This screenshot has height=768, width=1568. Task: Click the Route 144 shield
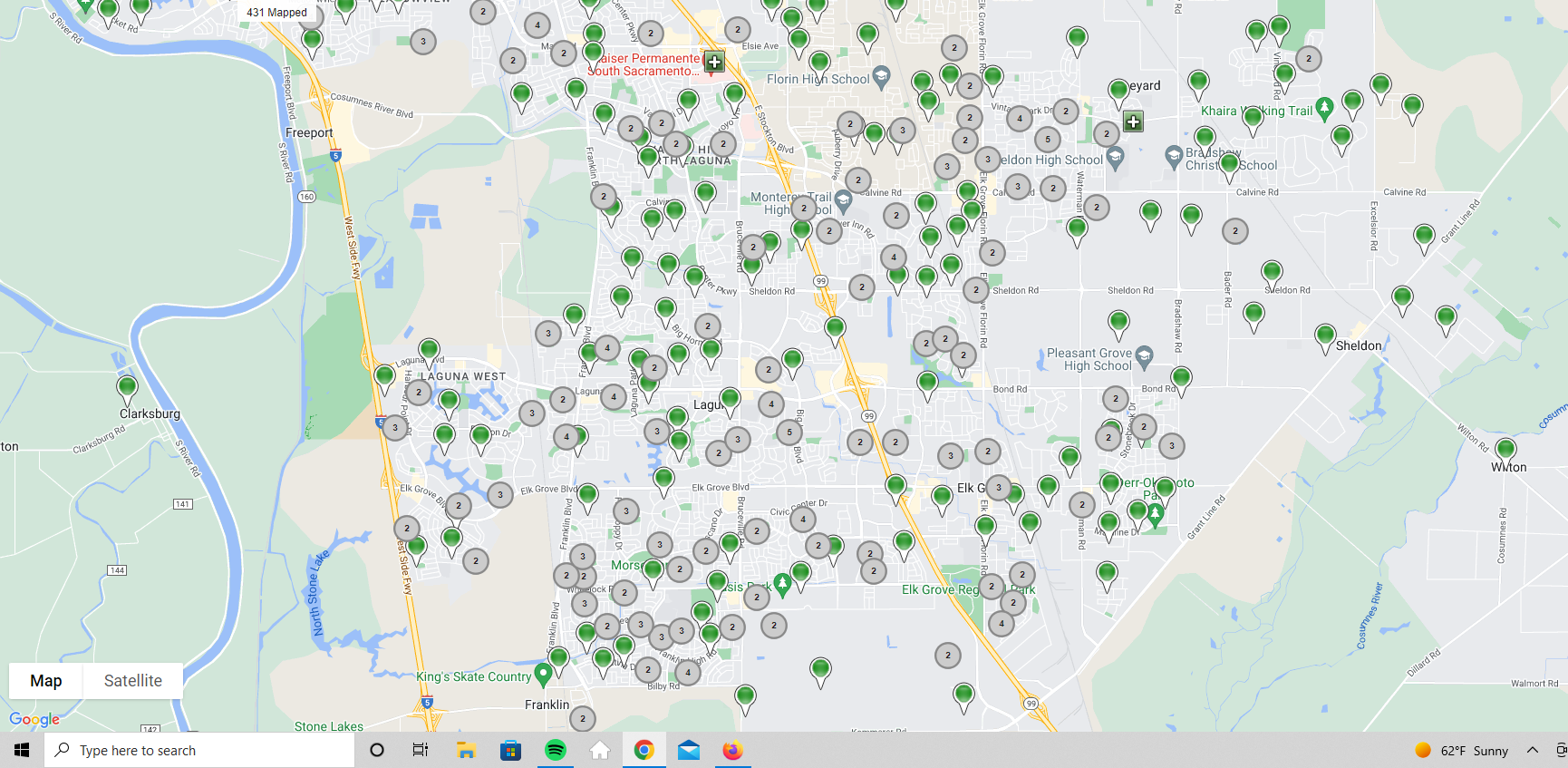pos(117,570)
